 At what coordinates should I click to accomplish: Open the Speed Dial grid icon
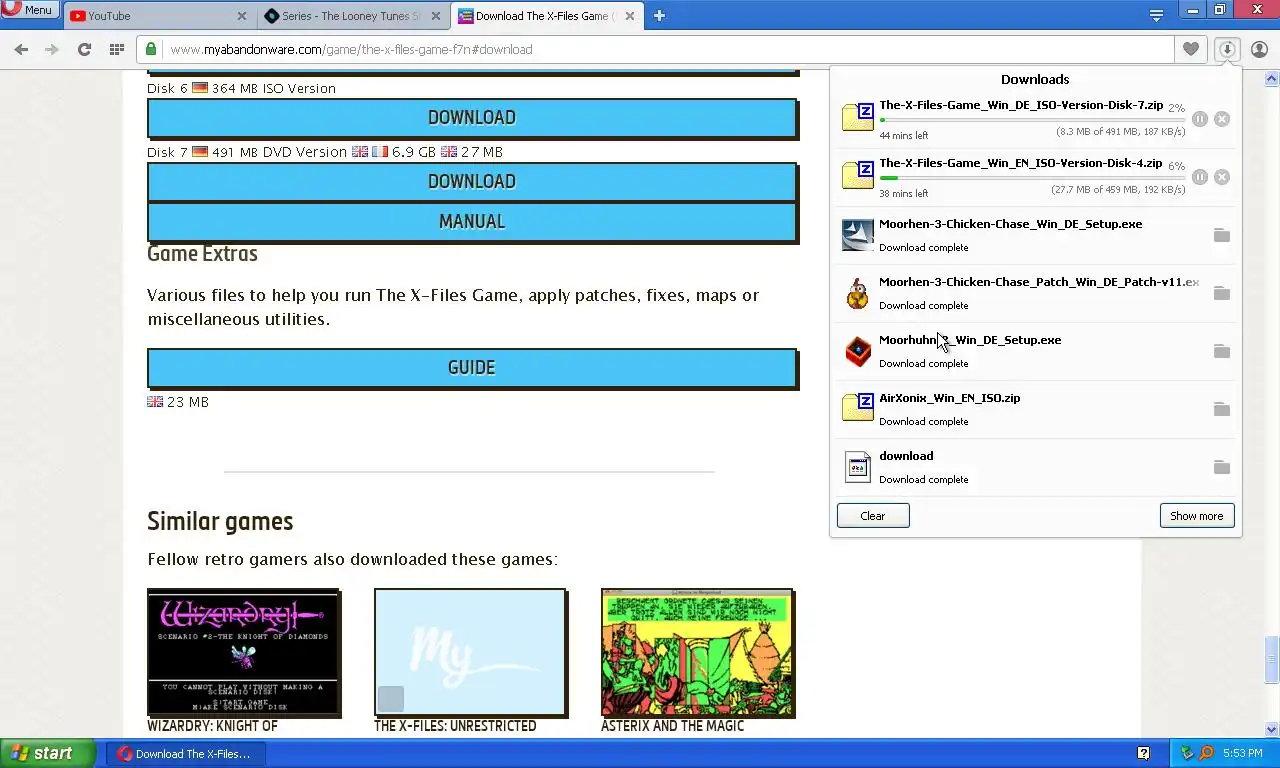117,49
